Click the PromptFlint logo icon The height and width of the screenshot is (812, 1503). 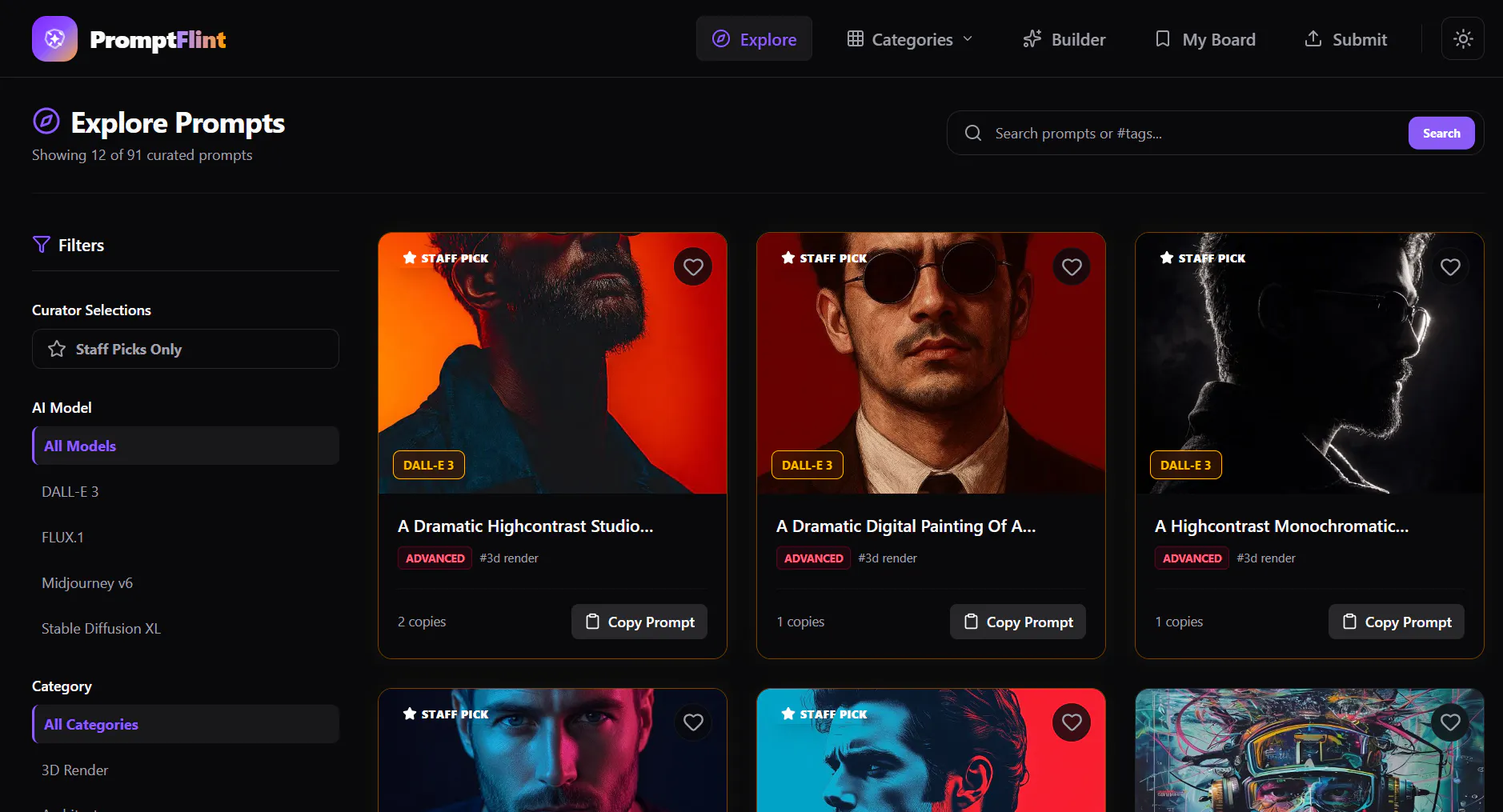point(54,38)
